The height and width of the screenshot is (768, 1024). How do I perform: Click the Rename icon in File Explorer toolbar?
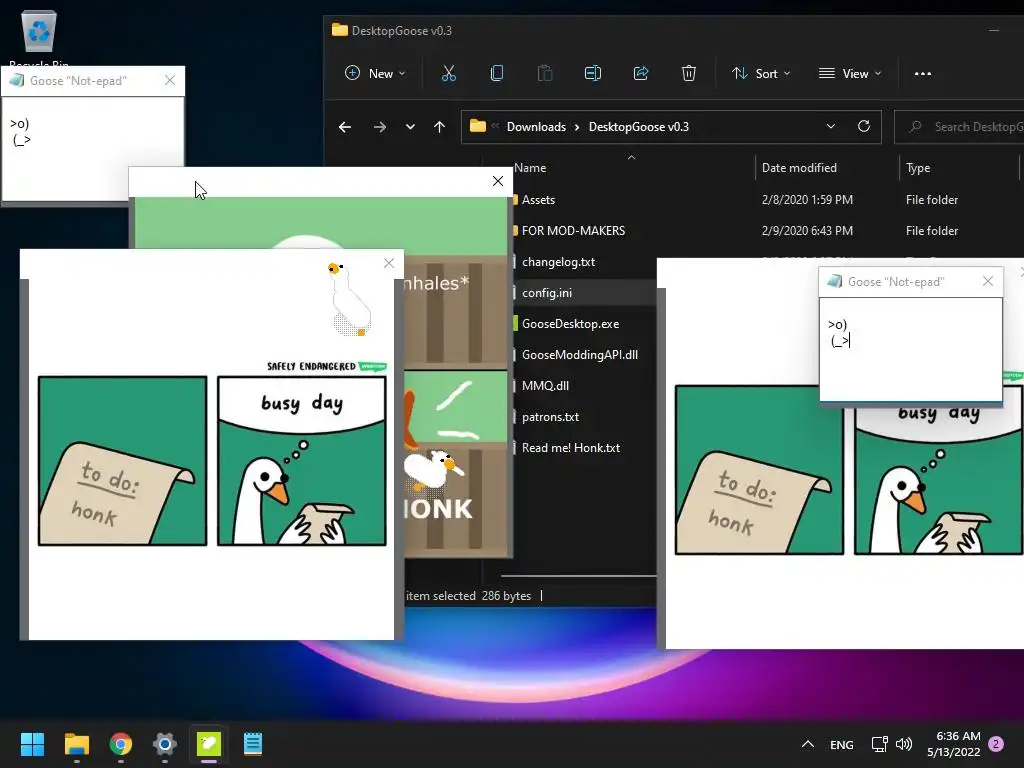tap(592, 73)
